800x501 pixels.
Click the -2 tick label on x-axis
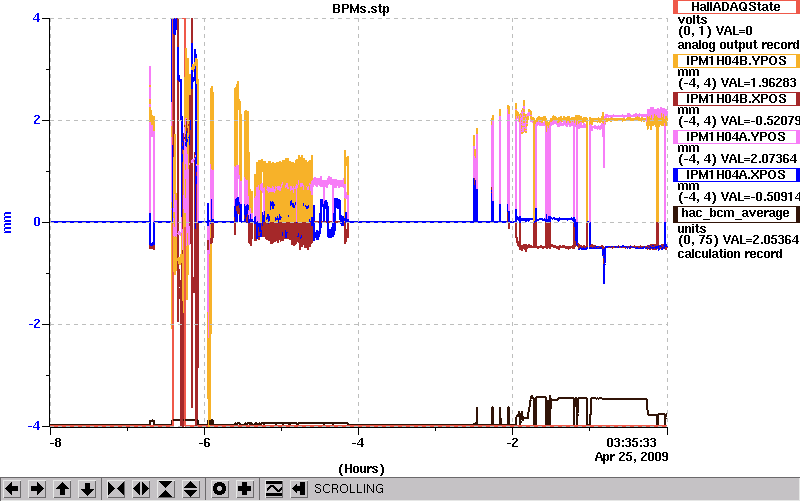point(512,442)
